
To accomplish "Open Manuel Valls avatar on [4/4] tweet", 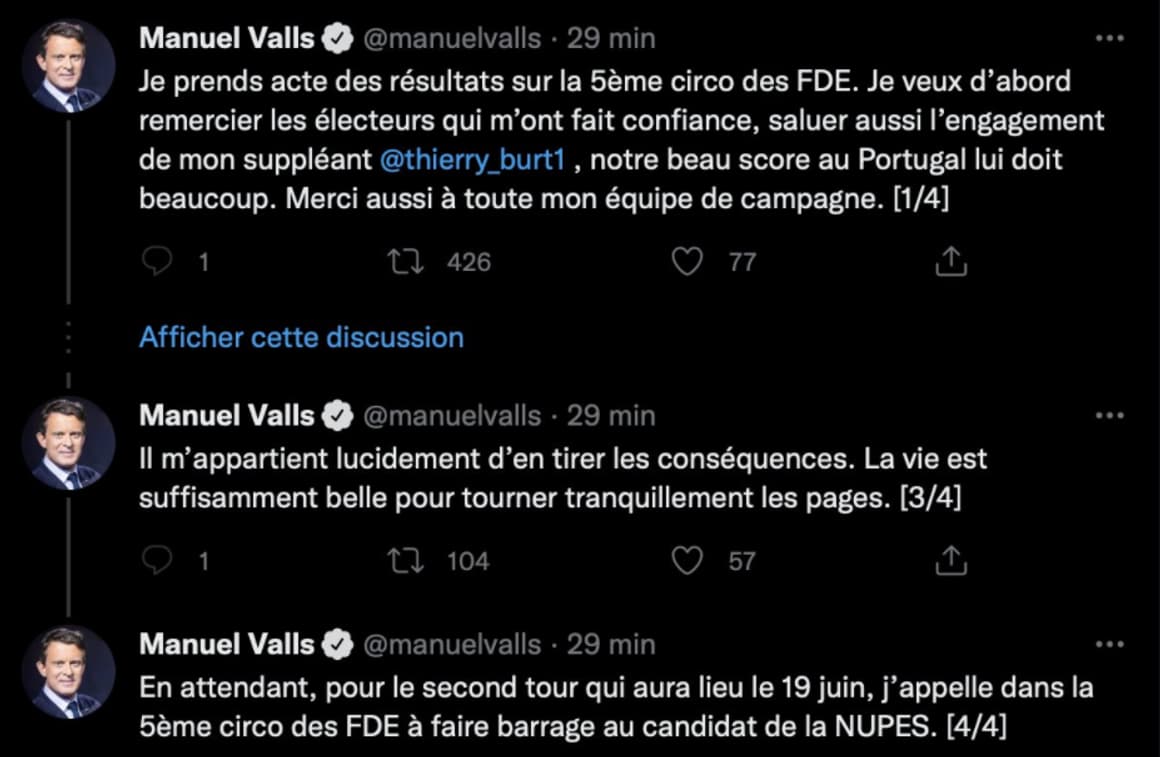I will coord(69,672).
